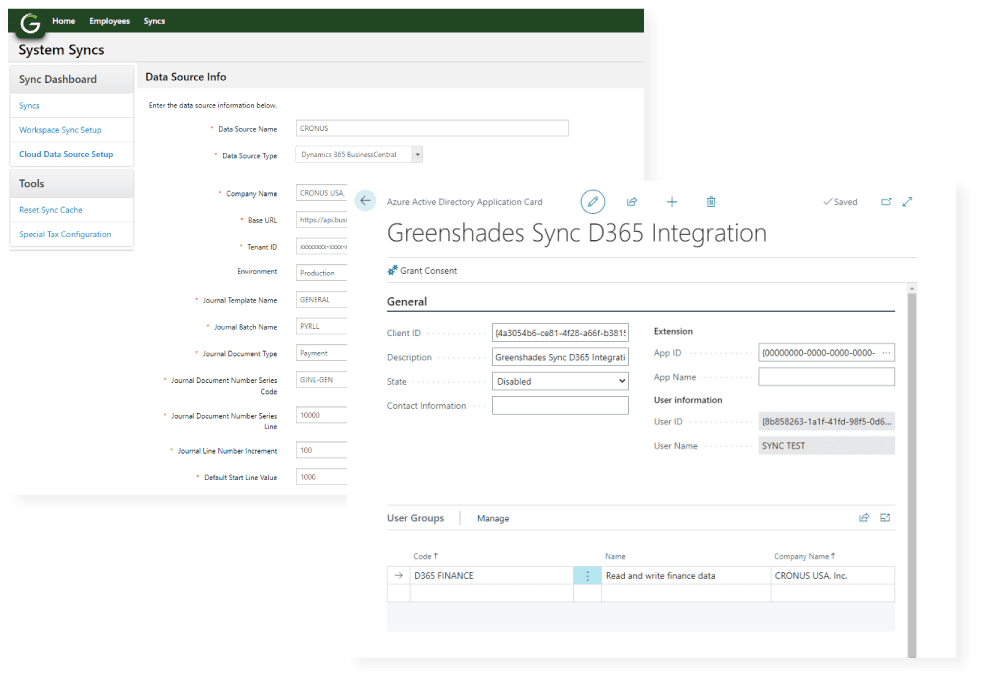Click Reset Sync Cache under Tools
985x693 pixels.
[53, 211]
